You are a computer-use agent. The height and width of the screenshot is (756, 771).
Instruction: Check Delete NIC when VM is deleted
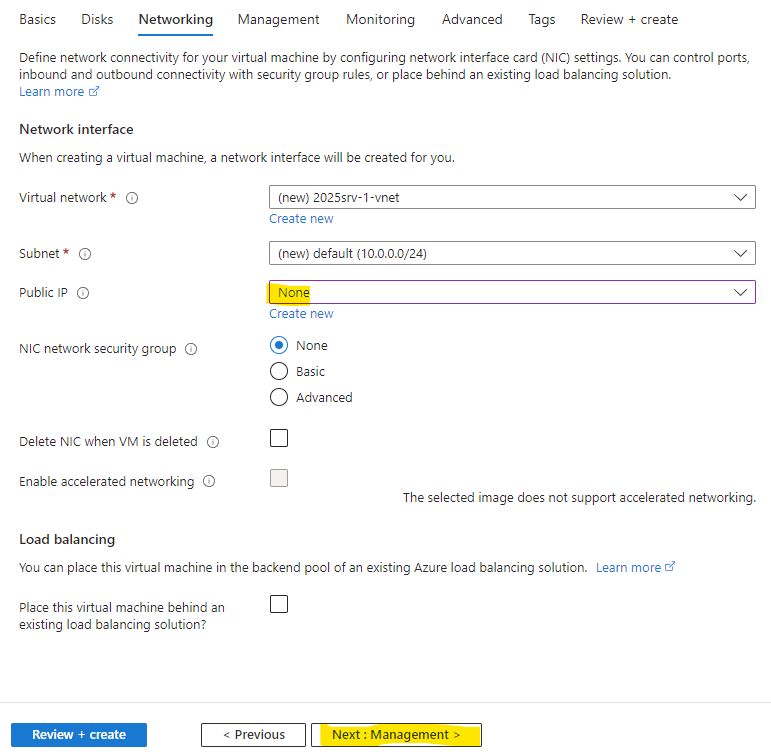tap(279, 438)
